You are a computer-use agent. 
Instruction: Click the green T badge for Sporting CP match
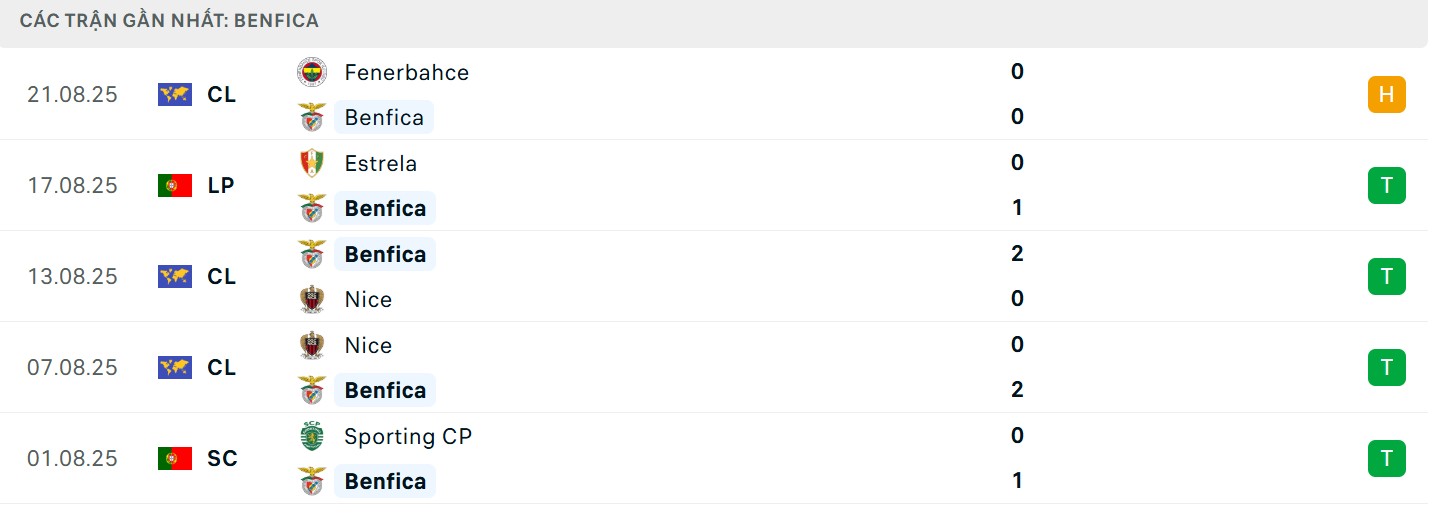click(1386, 458)
